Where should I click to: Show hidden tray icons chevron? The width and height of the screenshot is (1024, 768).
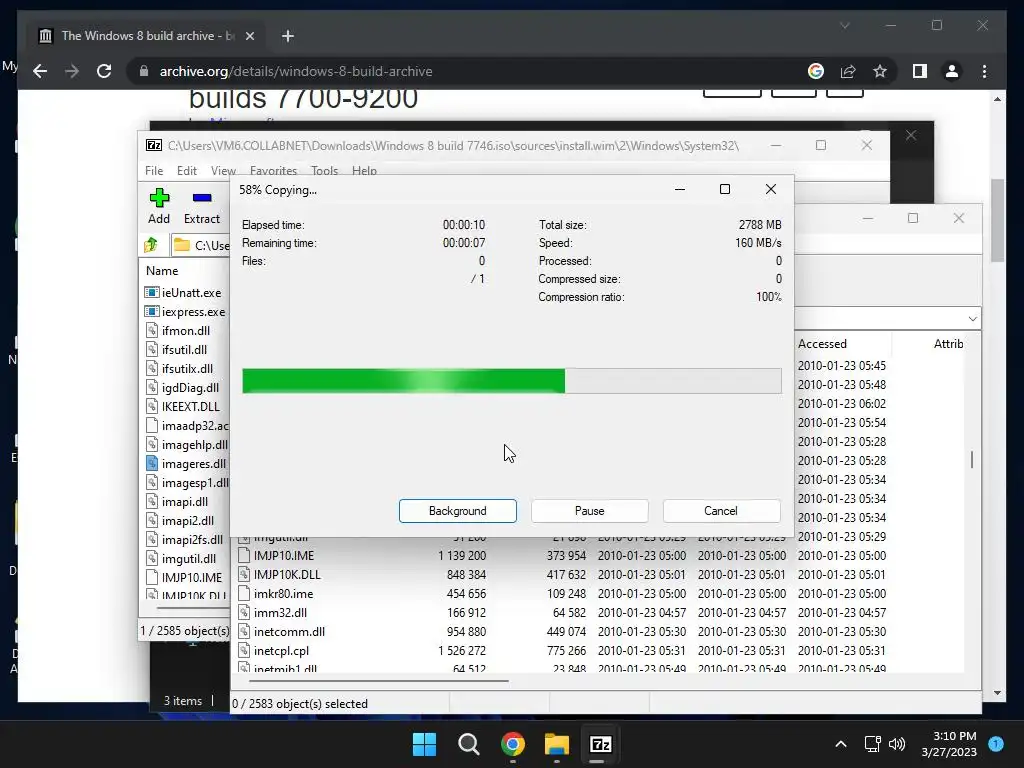[x=841, y=744]
